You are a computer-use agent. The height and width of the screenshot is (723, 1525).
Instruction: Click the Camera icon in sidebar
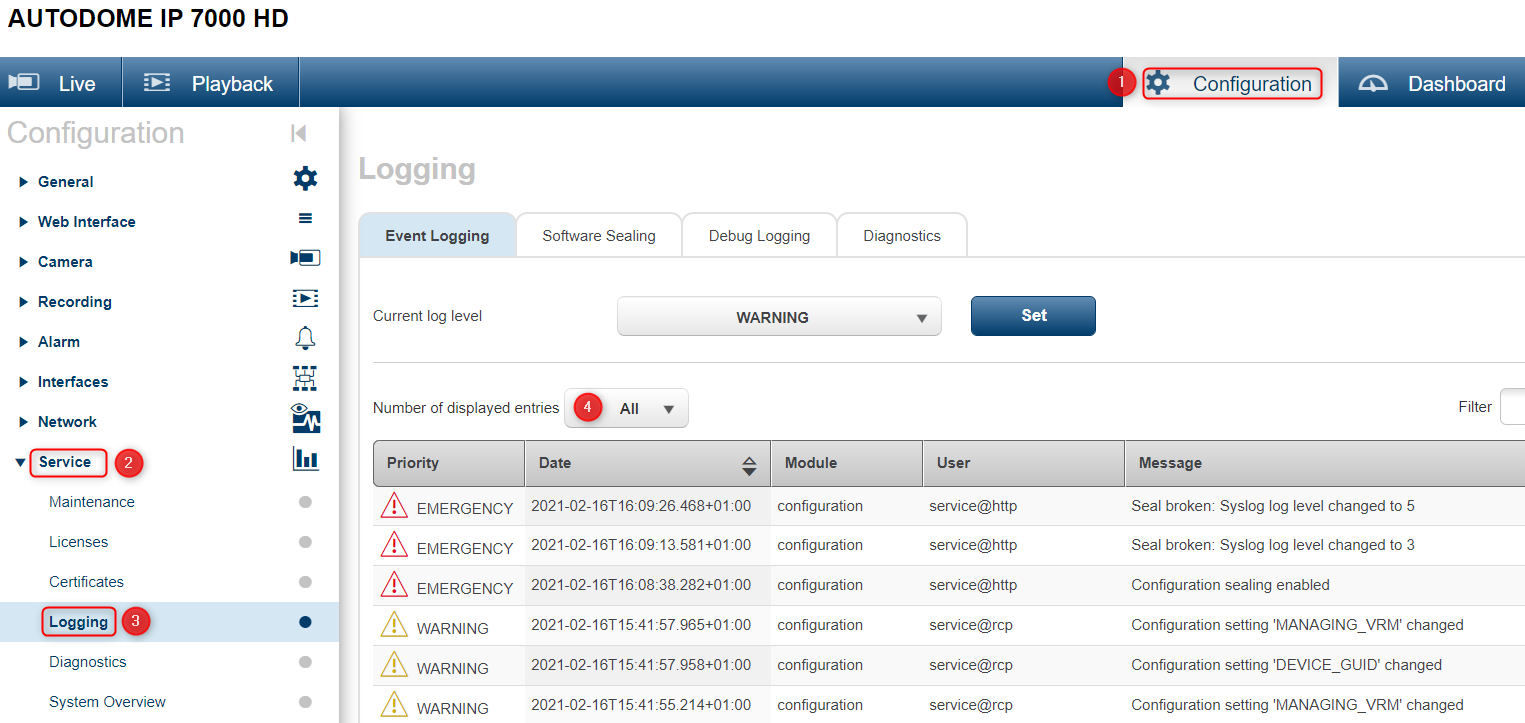click(305, 258)
